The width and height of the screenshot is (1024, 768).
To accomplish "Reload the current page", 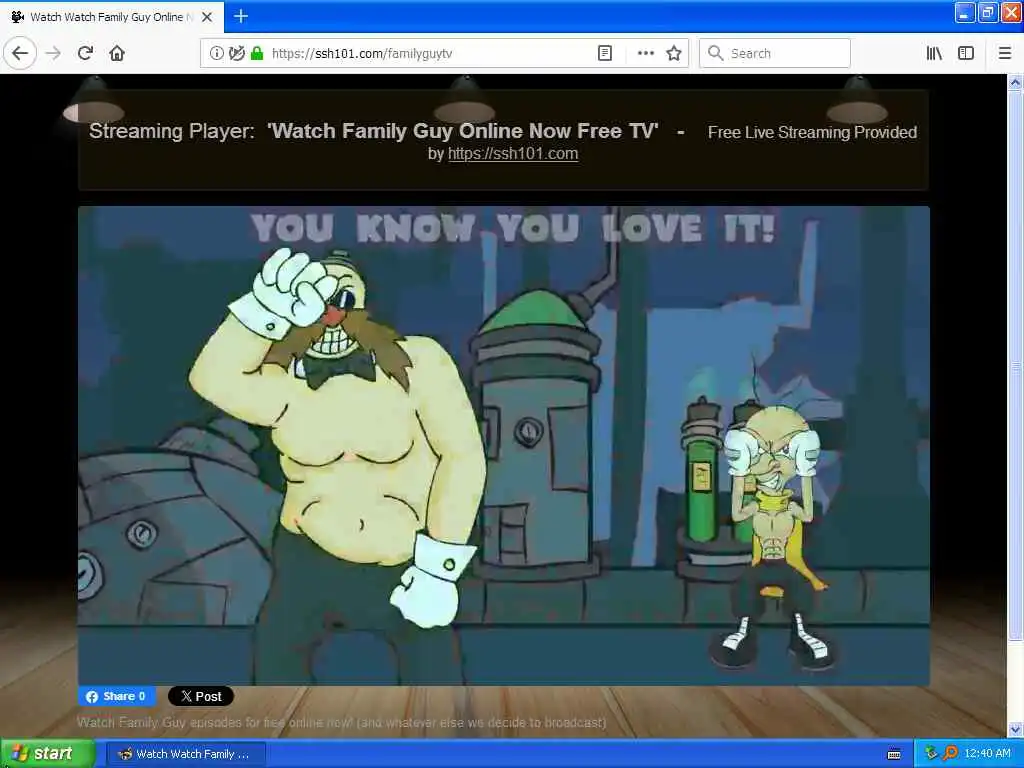I will 85,53.
